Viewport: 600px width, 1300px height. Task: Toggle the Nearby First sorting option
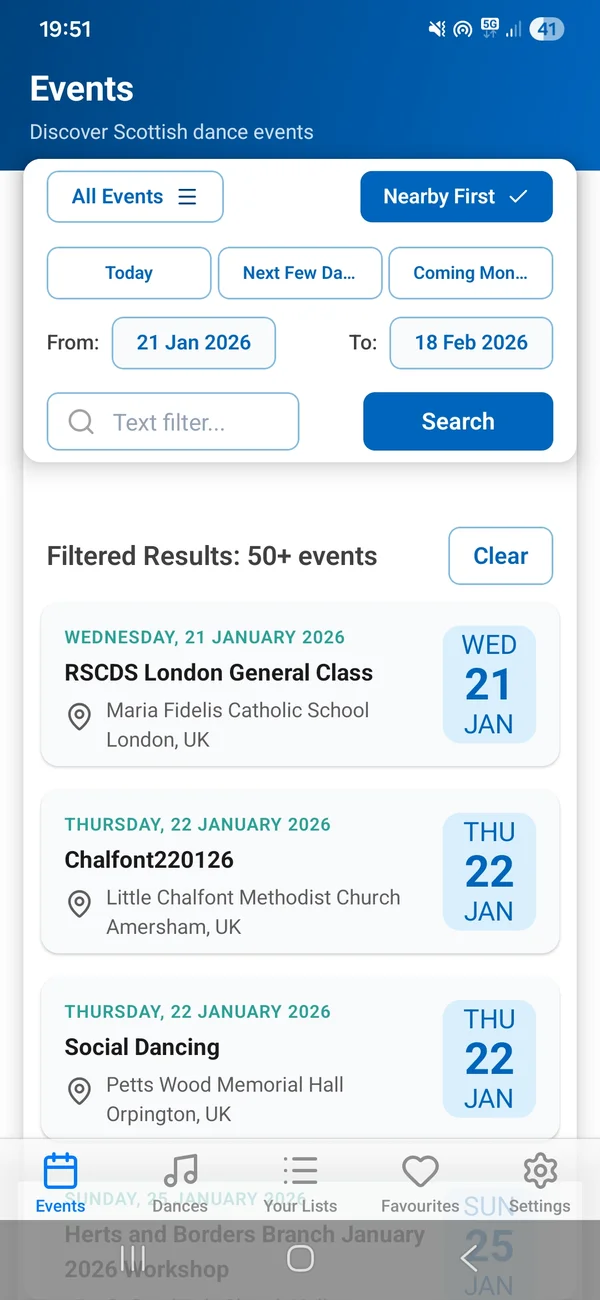(456, 196)
